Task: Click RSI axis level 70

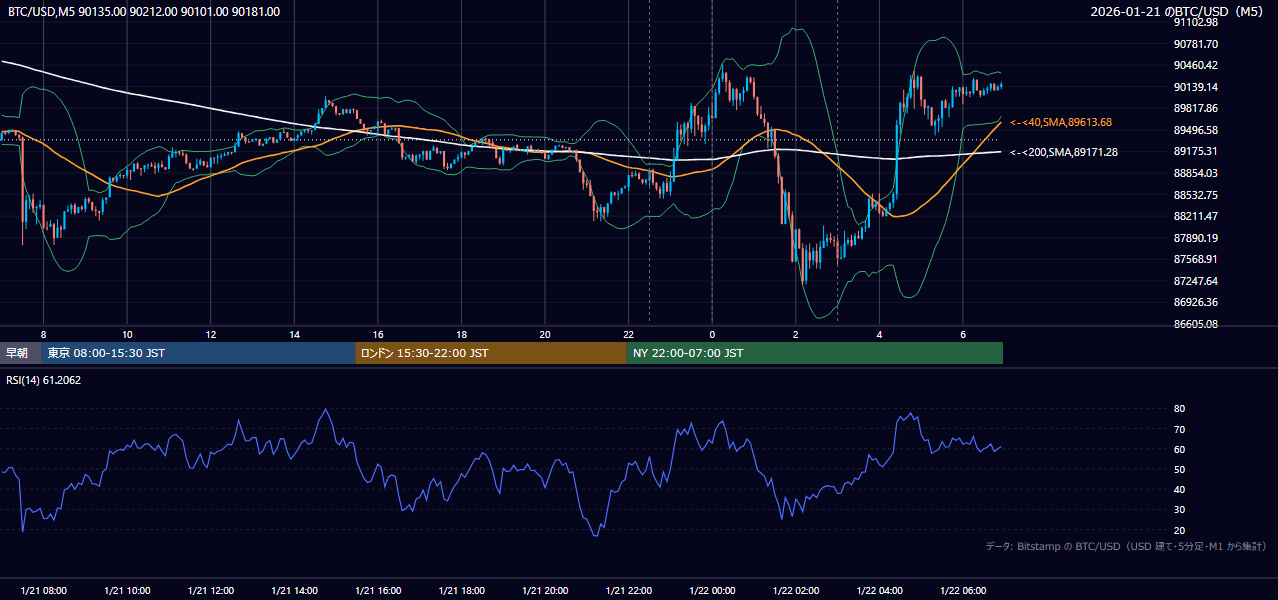Action: 1180,429
